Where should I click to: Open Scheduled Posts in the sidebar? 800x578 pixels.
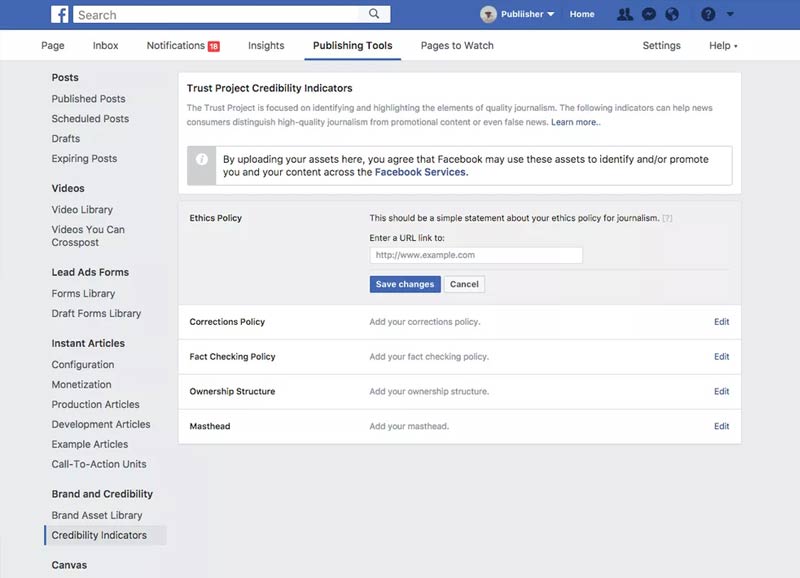tap(90, 119)
